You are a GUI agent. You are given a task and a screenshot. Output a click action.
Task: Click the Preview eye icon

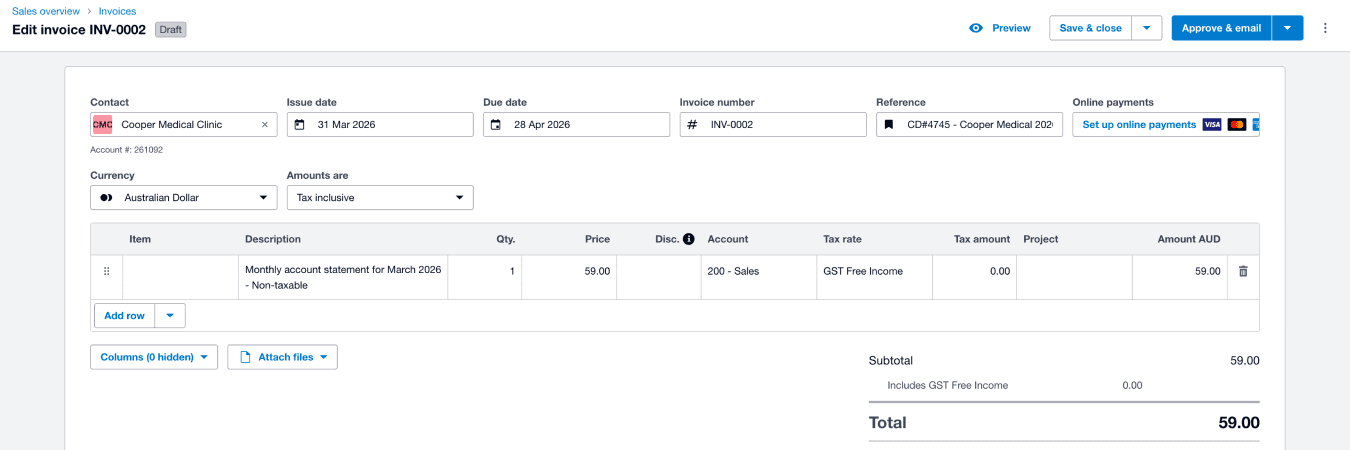[x=976, y=28]
